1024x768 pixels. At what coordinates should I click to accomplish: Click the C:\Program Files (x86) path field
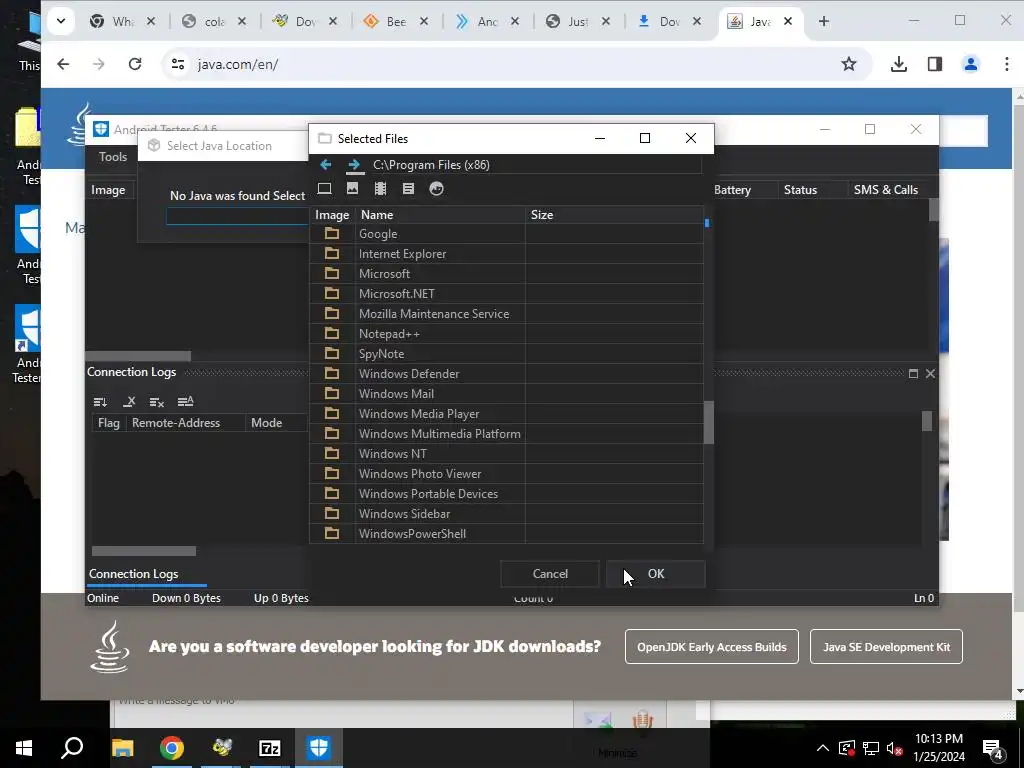[x=536, y=165]
